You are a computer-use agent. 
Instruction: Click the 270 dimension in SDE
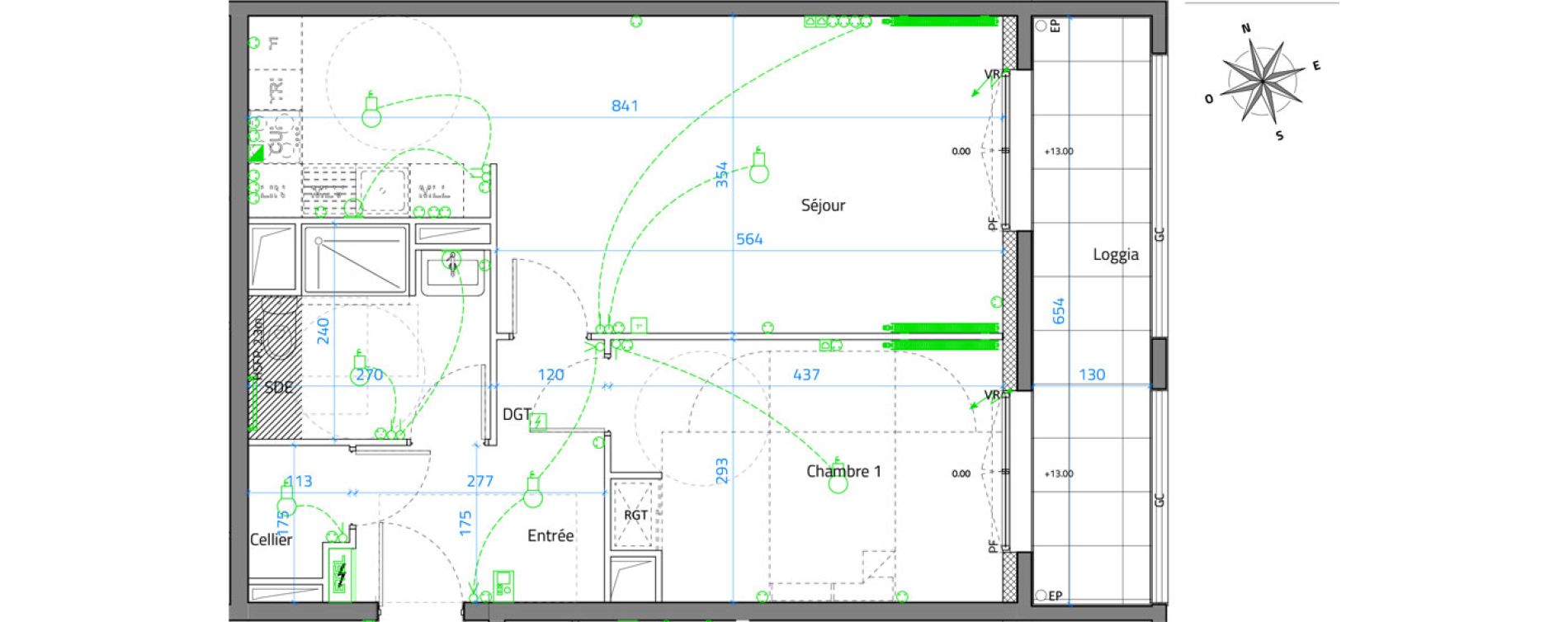coord(369,375)
